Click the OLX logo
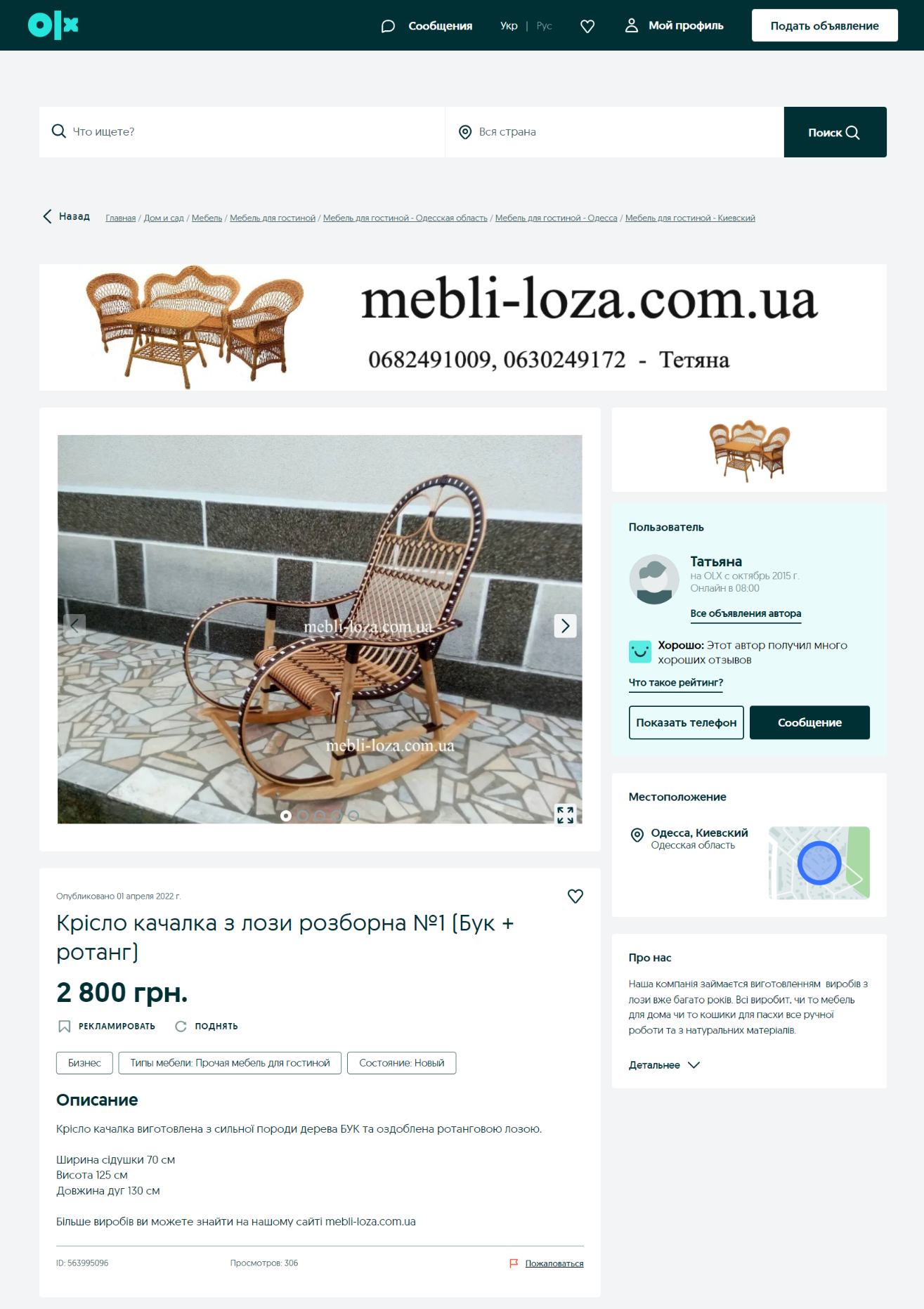The width and height of the screenshot is (924, 1309). [x=53, y=25]
